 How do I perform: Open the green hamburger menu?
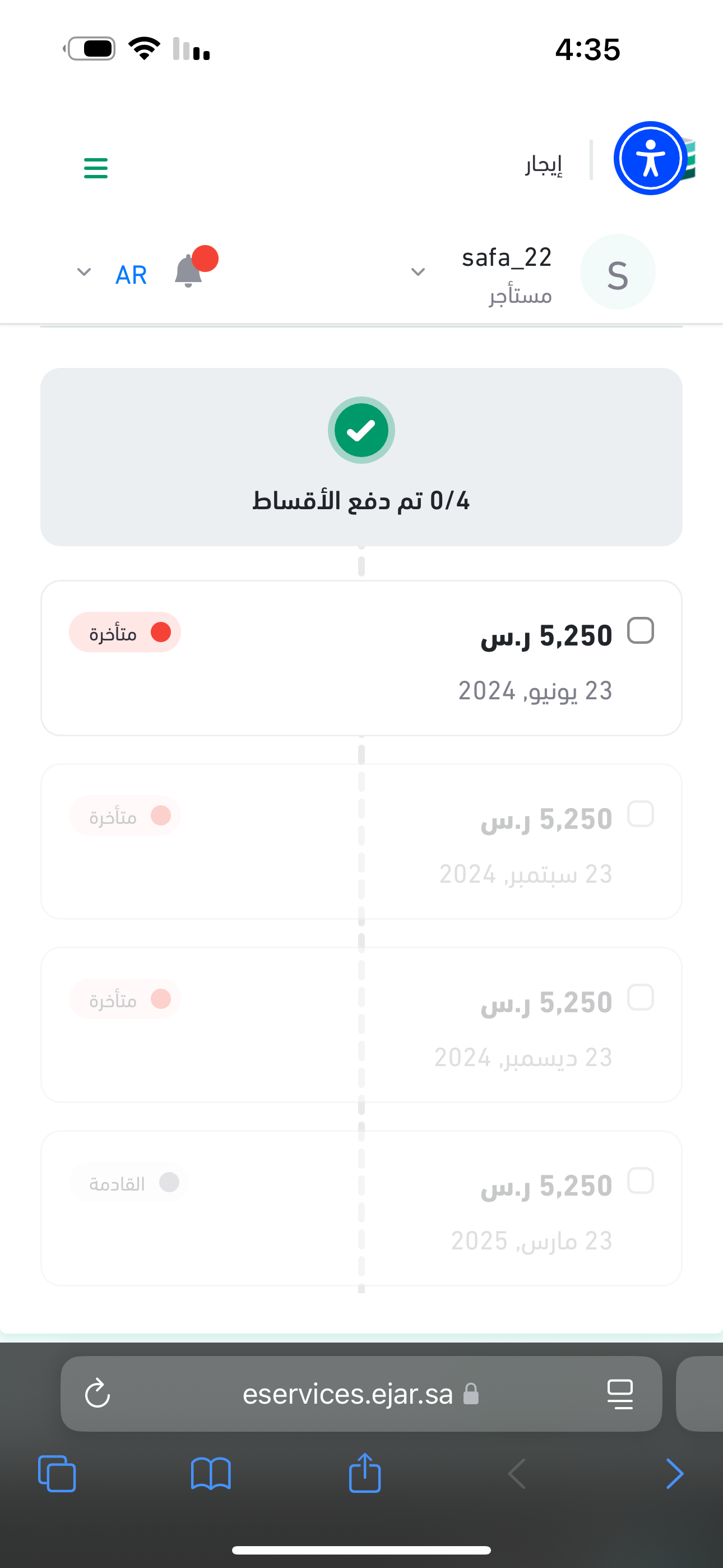tap(95, 168)
